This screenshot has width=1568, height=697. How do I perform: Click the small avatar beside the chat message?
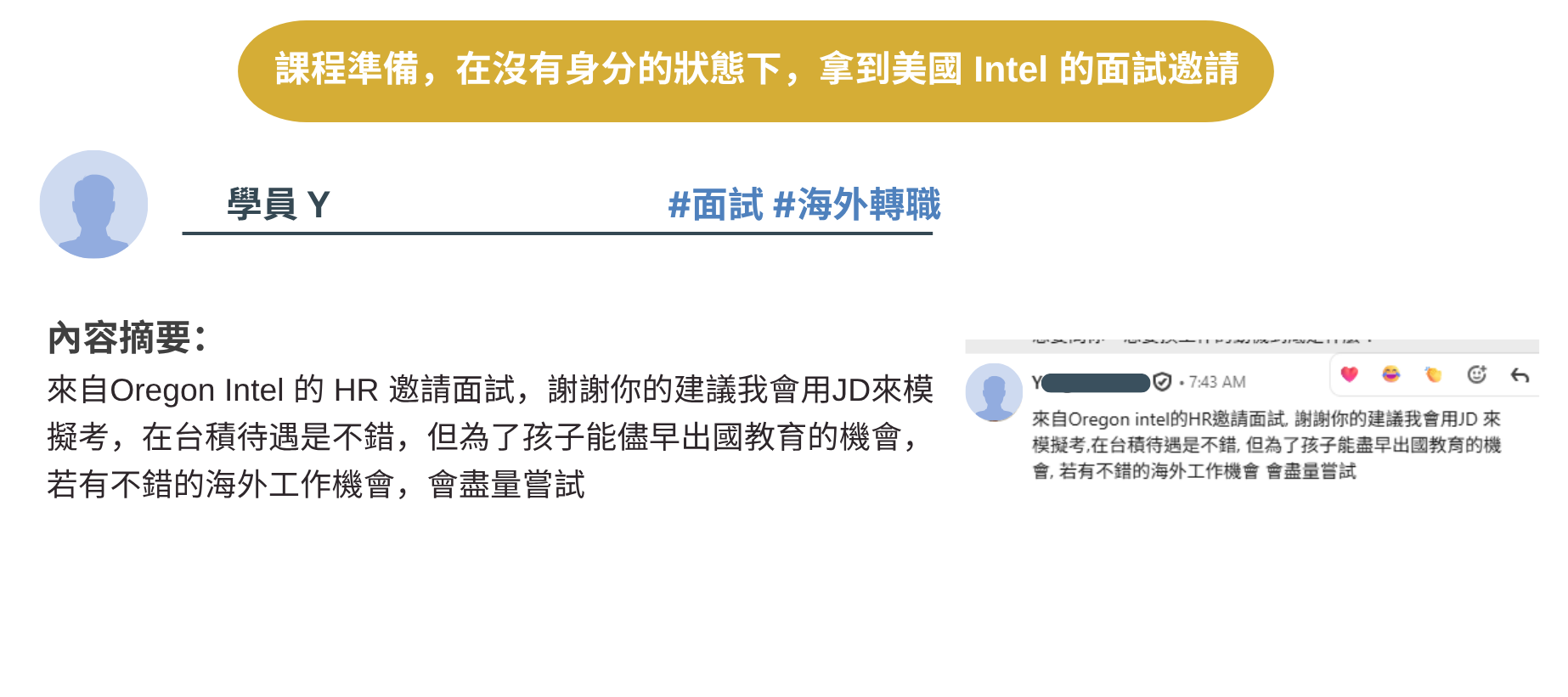[x=994, y=392]
